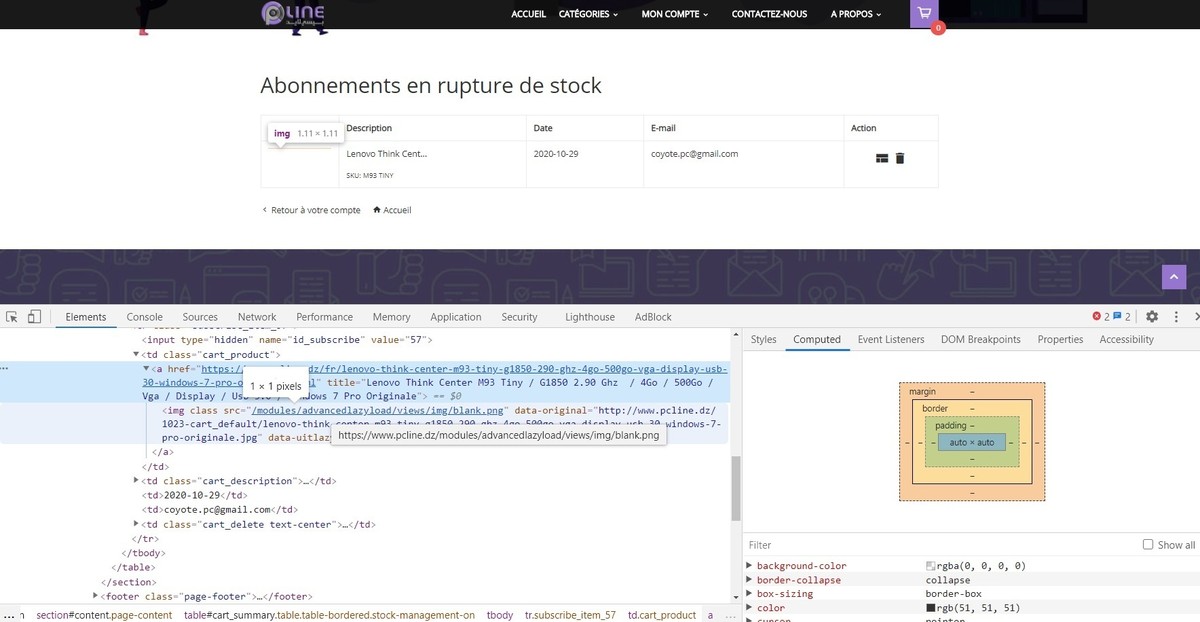Expand the background-color computed property
Viewport: 1200px width, 622px height.
click(749, 566)
